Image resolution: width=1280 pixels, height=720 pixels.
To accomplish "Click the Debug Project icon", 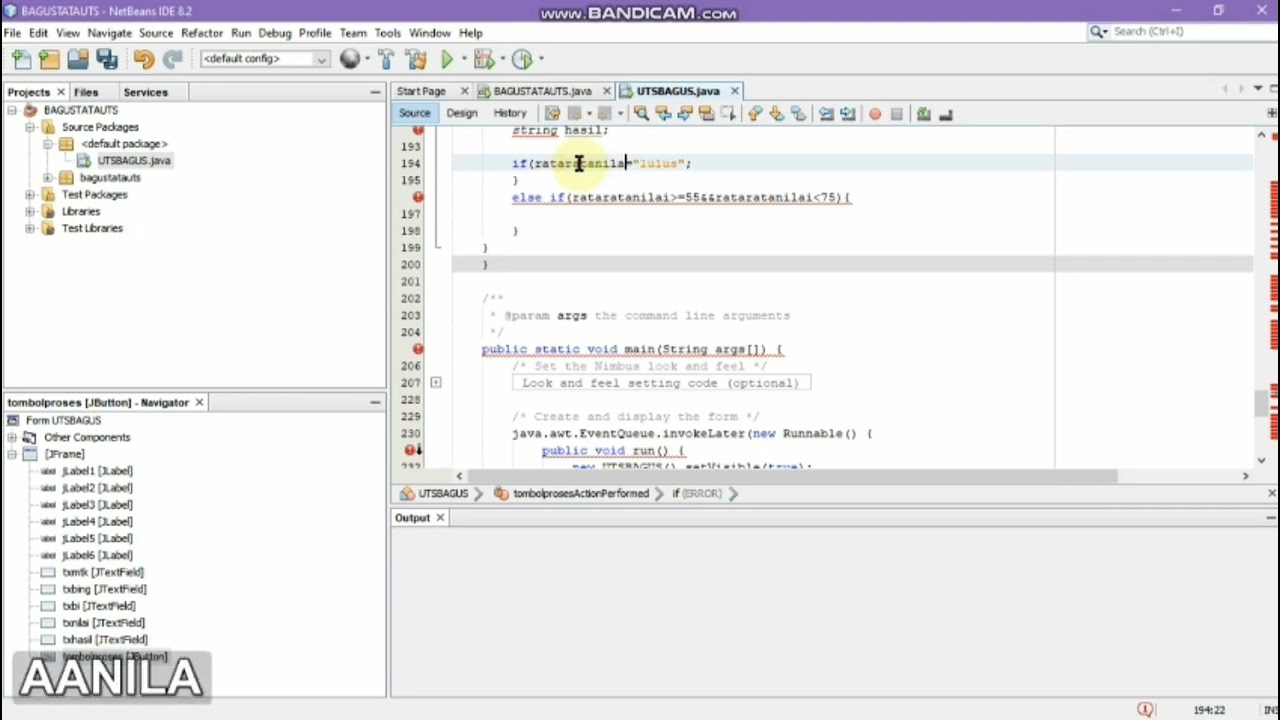I will [x=483, y=59].
